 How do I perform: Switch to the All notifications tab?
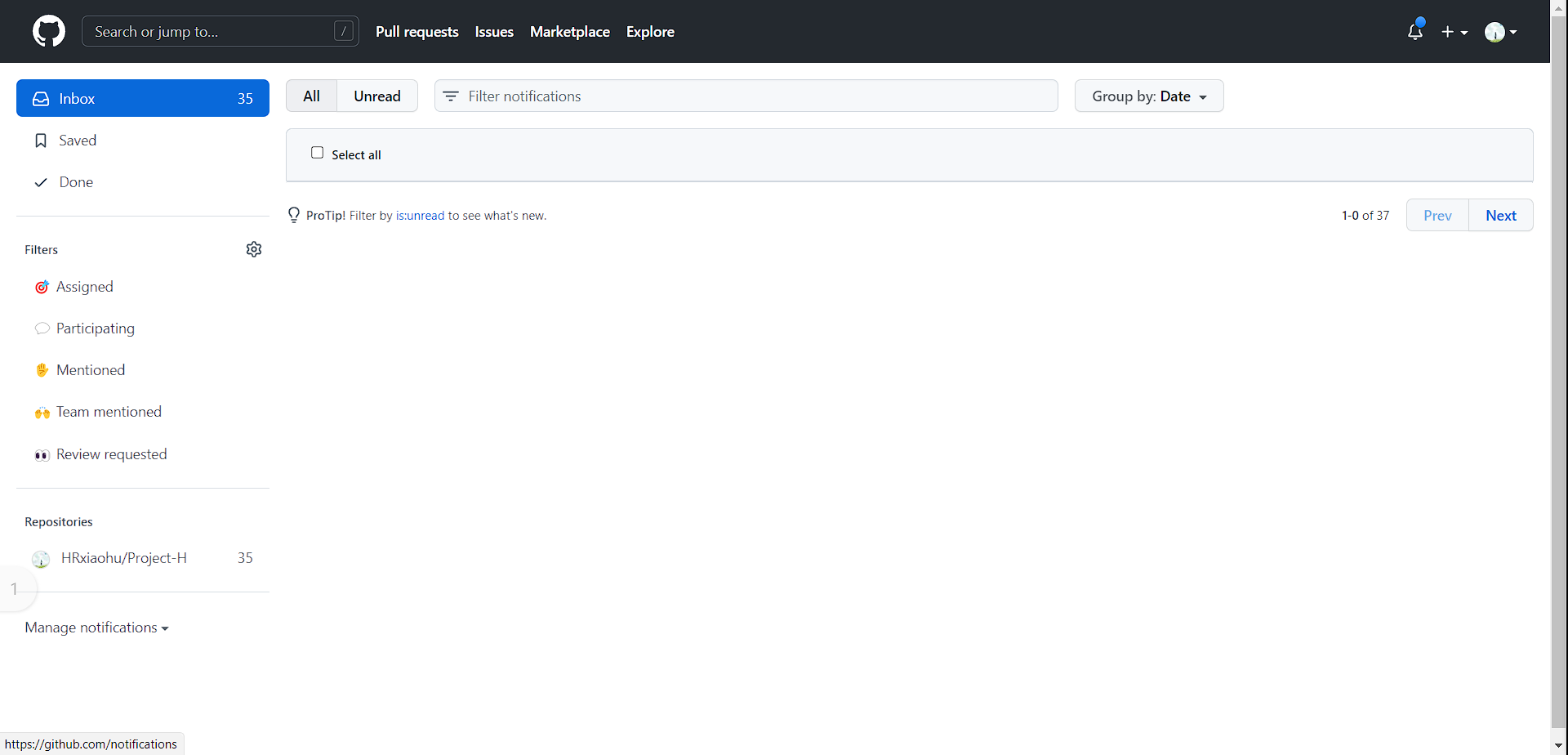point(311,96)
